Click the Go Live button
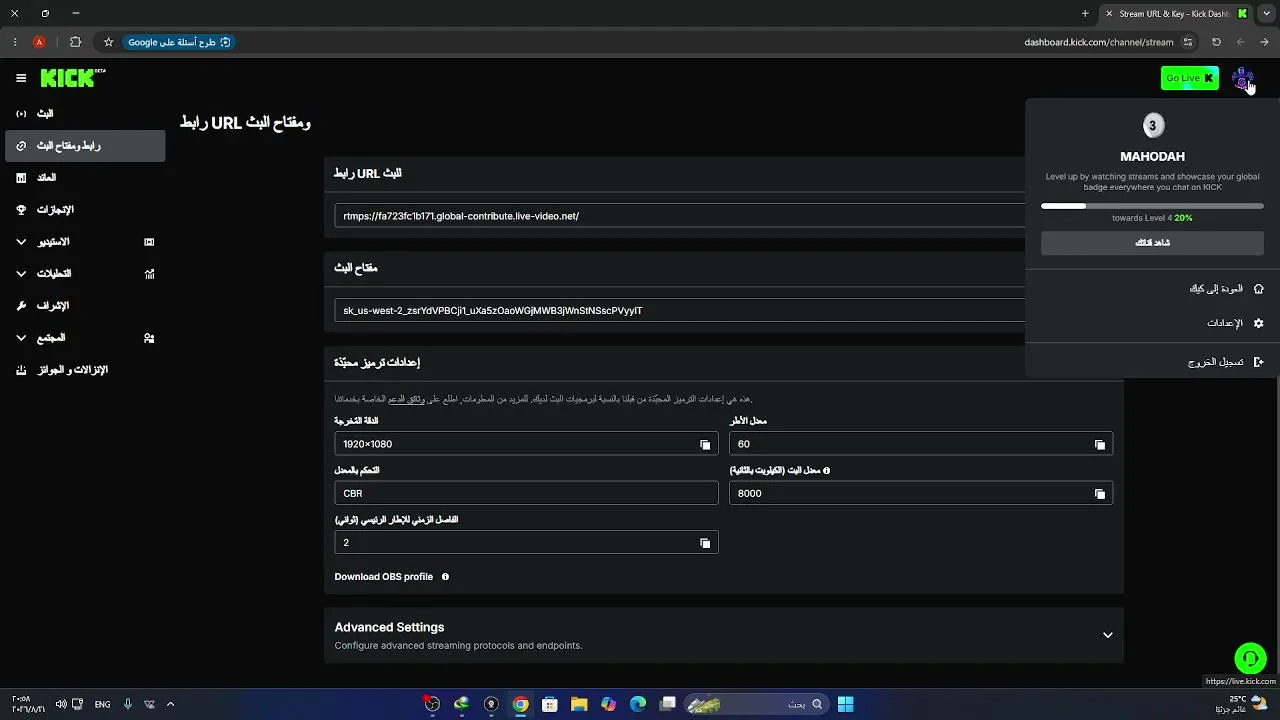Image resolution: width=1280 pixels, height=720 pixels. (1190, 78)
